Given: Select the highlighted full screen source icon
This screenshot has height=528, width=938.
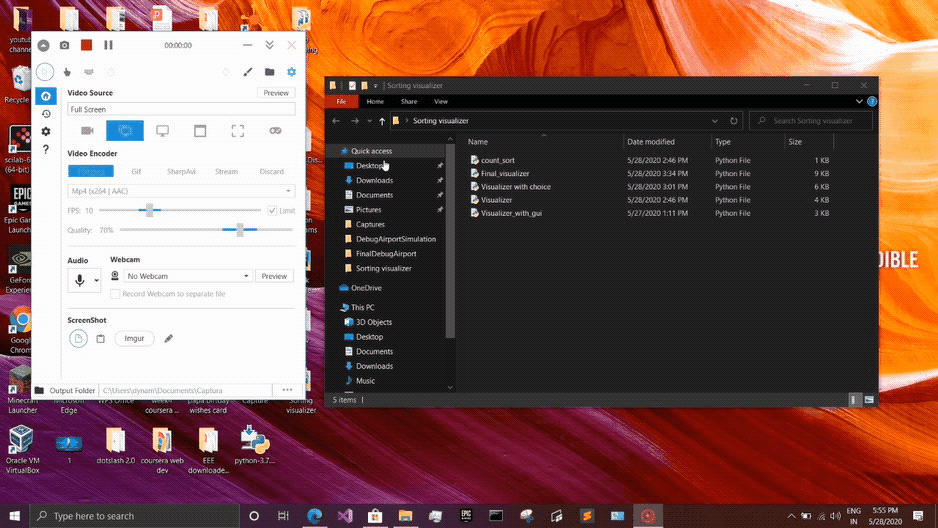Looking at the screenshot, I should [125, 130].
